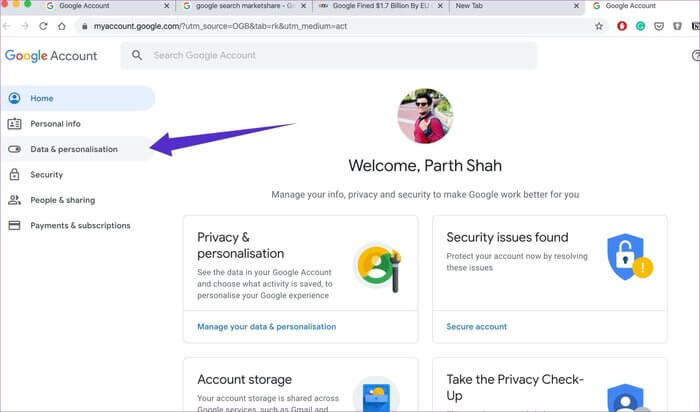This screenshot has height=412, width=700.
Task: Click the Welcome, Parth Shah heading
Action: click(425, 166)
